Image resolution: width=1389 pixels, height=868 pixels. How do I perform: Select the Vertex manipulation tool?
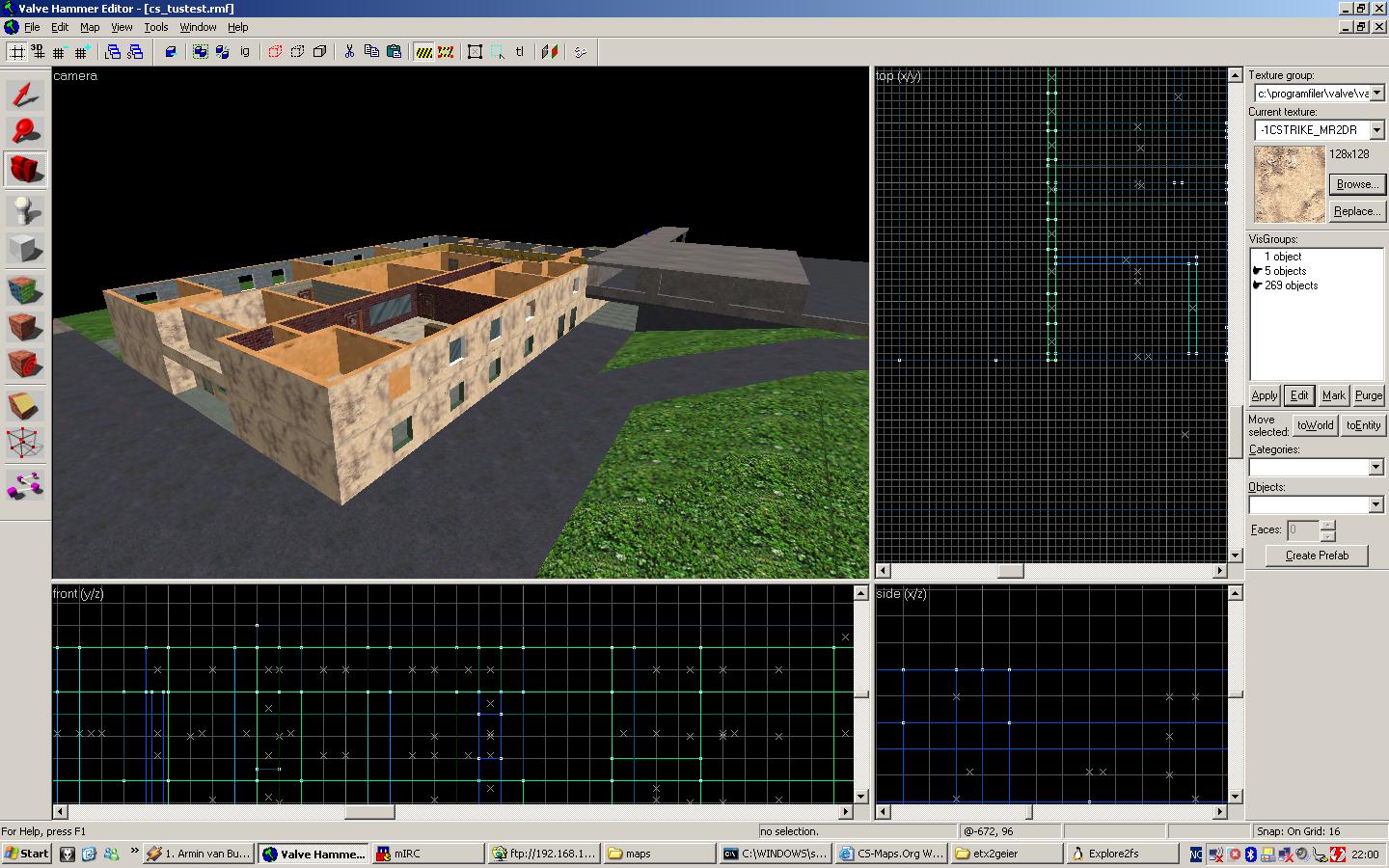coord(25,444)
